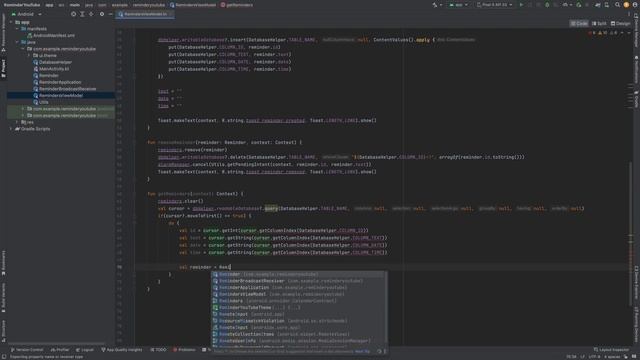Select RemindersViewModel.kt editor tab
This screenshot has width=640, height=360.
145,14
